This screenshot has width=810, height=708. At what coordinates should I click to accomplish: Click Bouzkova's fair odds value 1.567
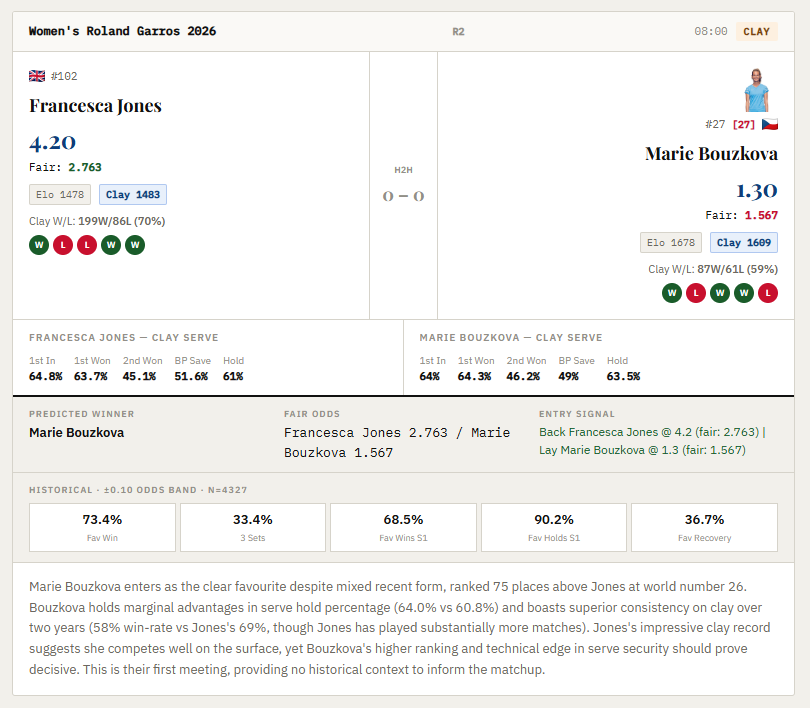(761, 215)
